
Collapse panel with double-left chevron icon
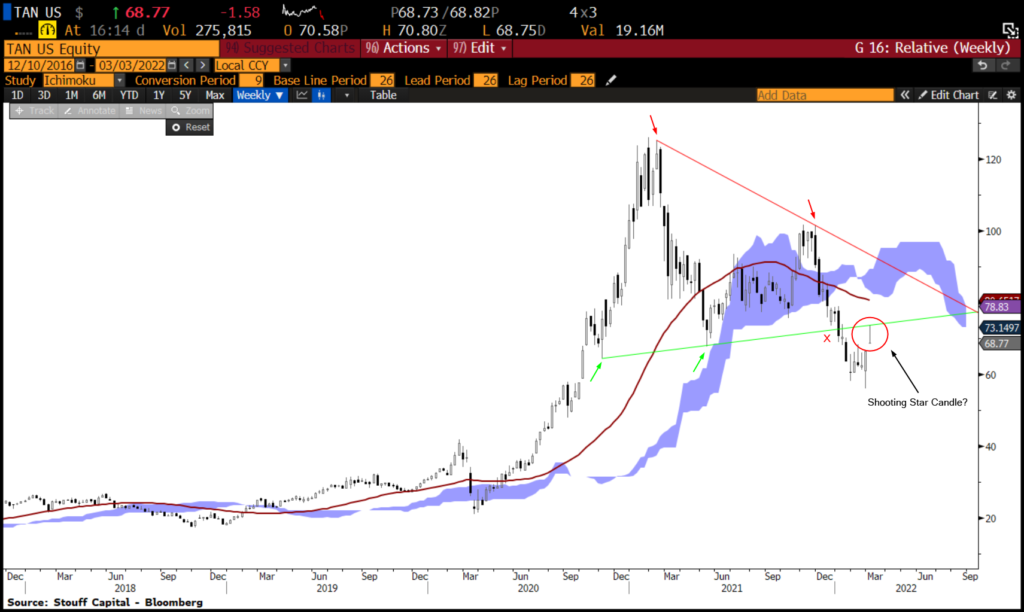[x=904, y=95]
